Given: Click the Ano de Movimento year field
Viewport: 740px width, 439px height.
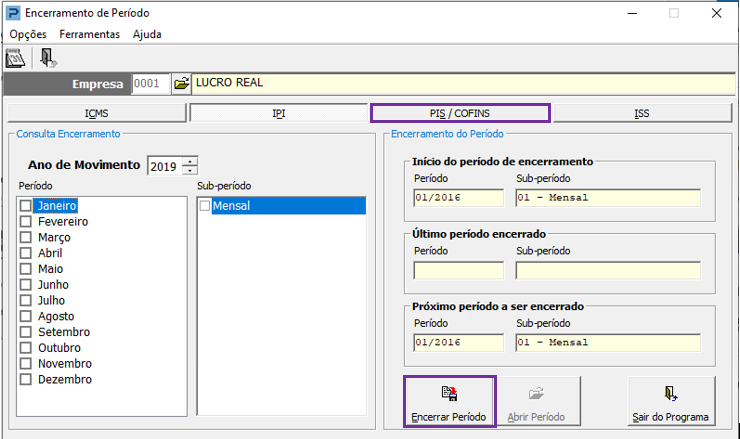Looking at the screenshot, I should 164,166.
